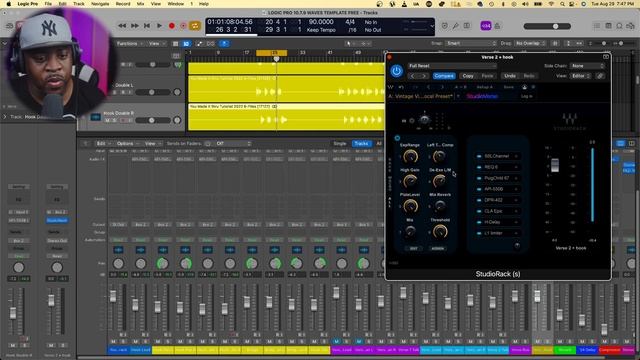
Task: Select previous preset with left arrow
Action: tap(413, 76)
